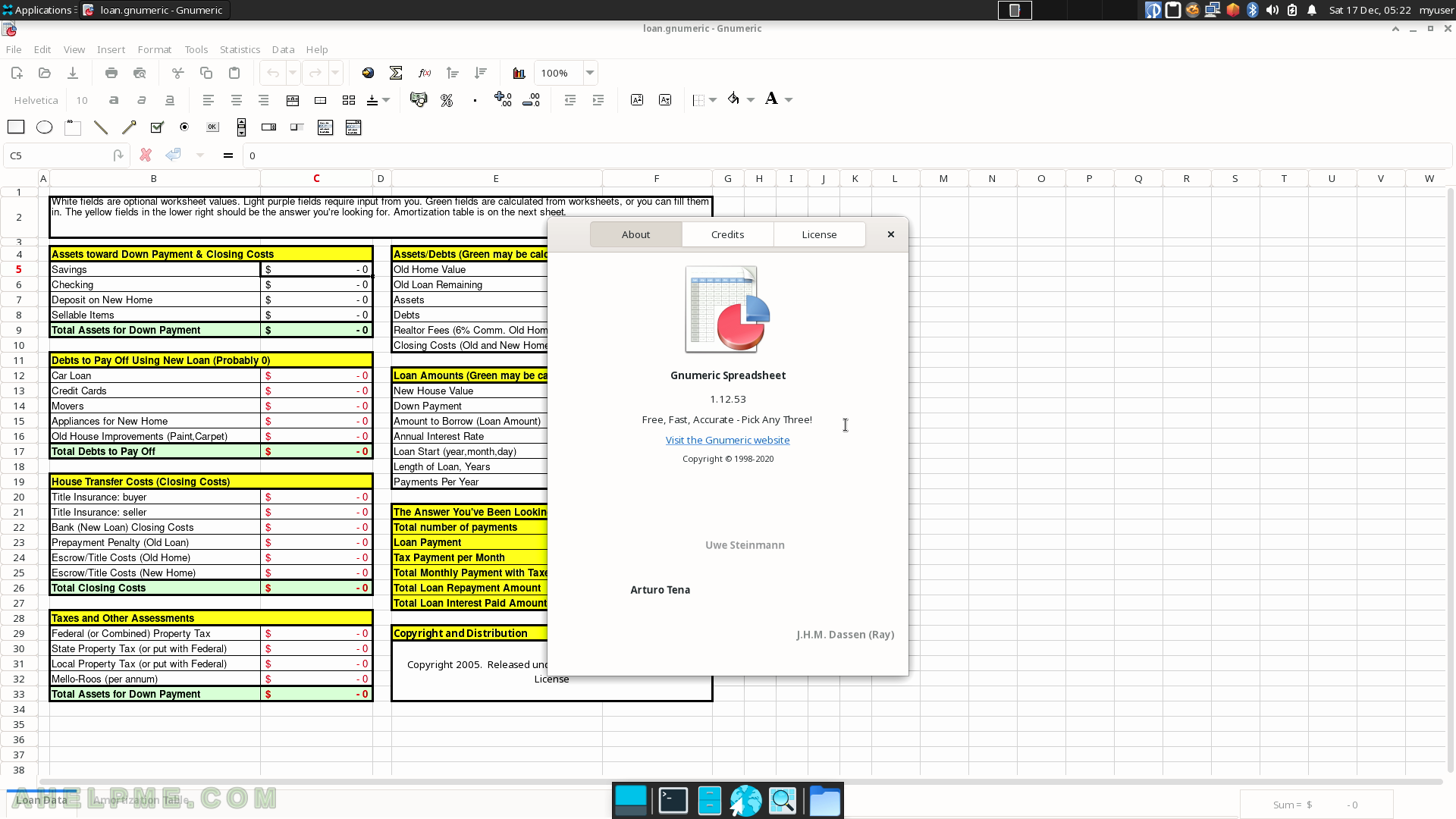Screen dimensions: 1456x819
Task: Cancel cell edit with red X
Action: click(146, 155)
